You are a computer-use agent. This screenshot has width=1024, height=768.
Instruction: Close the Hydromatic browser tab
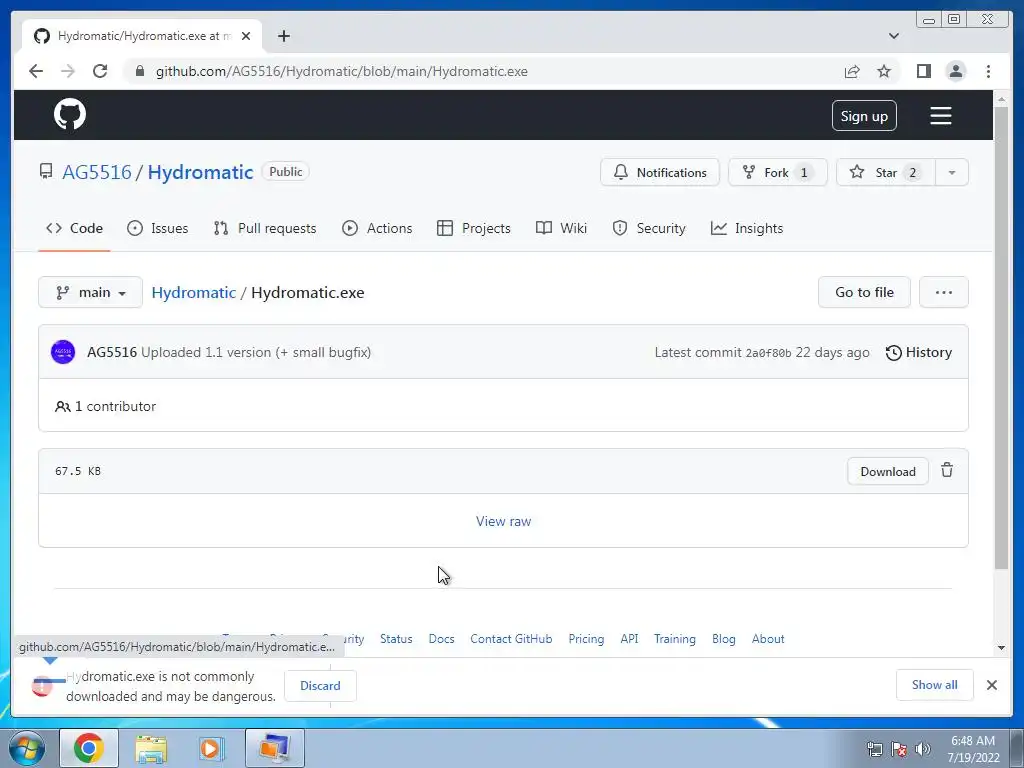click(246, 36)
